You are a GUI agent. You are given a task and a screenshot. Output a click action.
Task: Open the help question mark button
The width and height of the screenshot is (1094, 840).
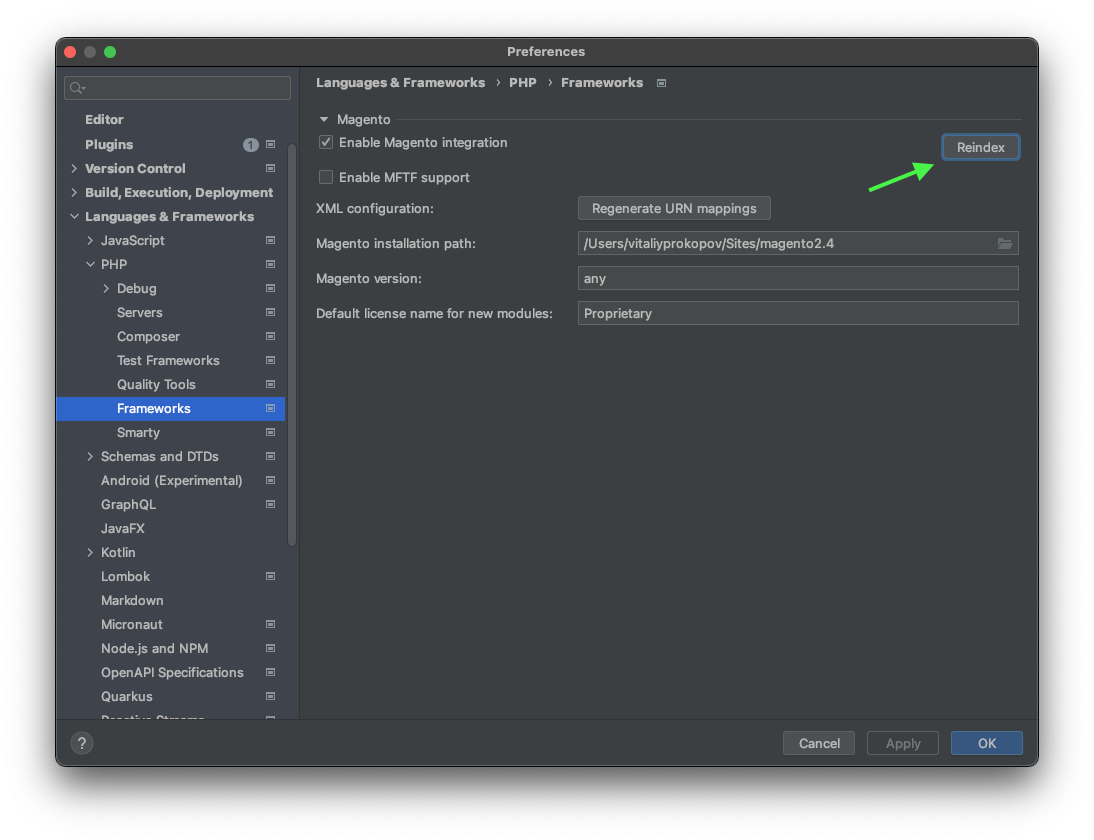point(82,743)
